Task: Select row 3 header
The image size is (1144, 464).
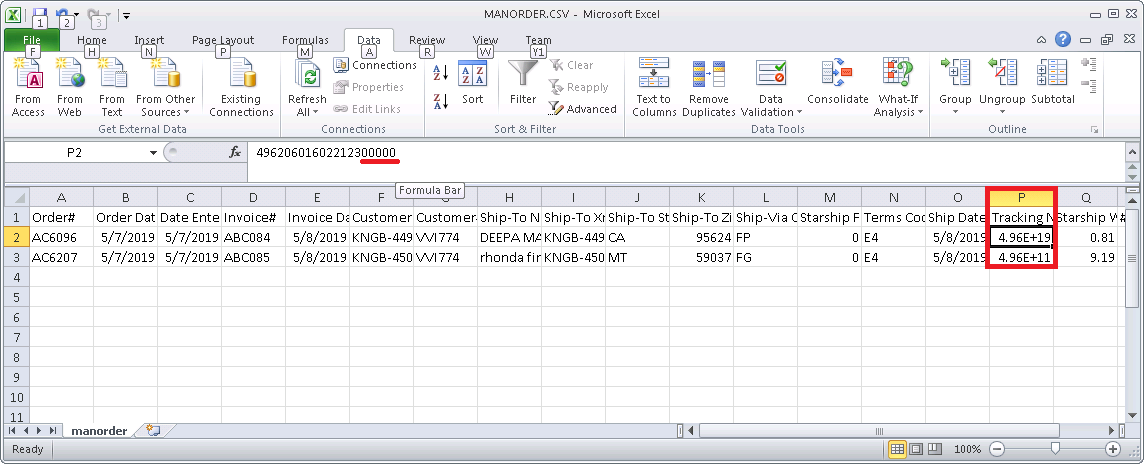Action: point(17,258)
